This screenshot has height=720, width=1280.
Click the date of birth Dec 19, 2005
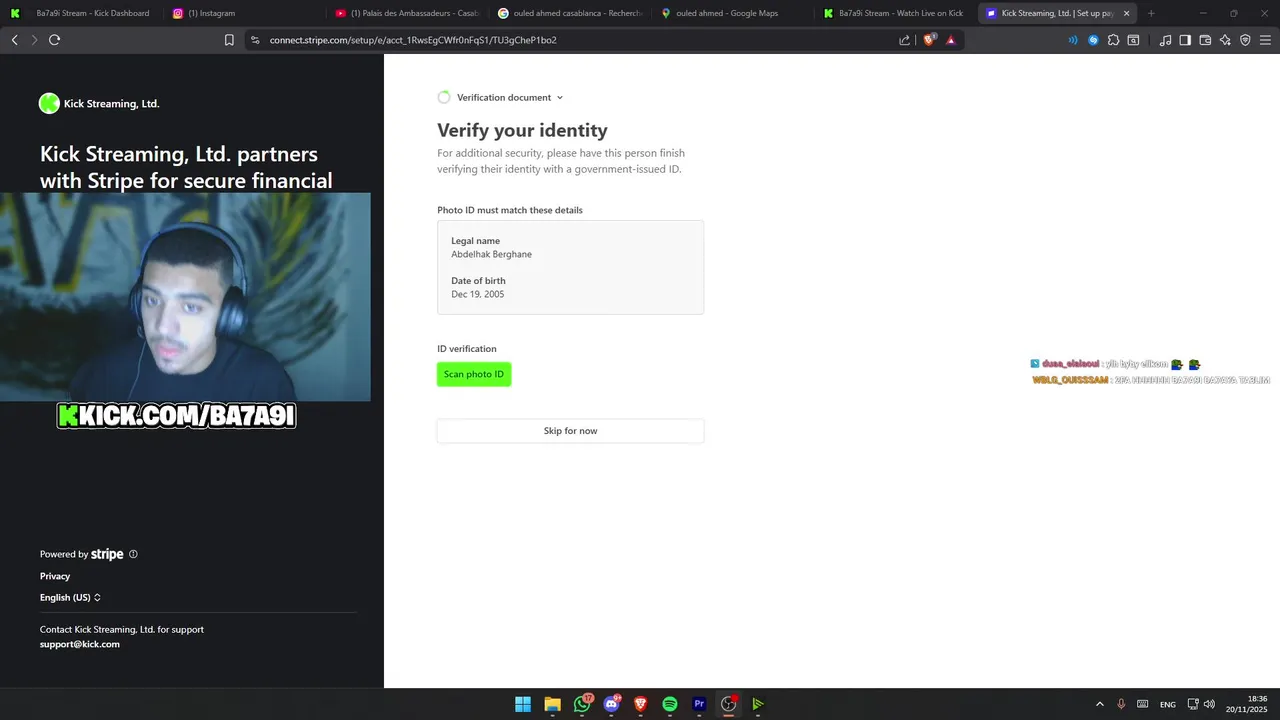pyautogui.click(x=477, y=294)
